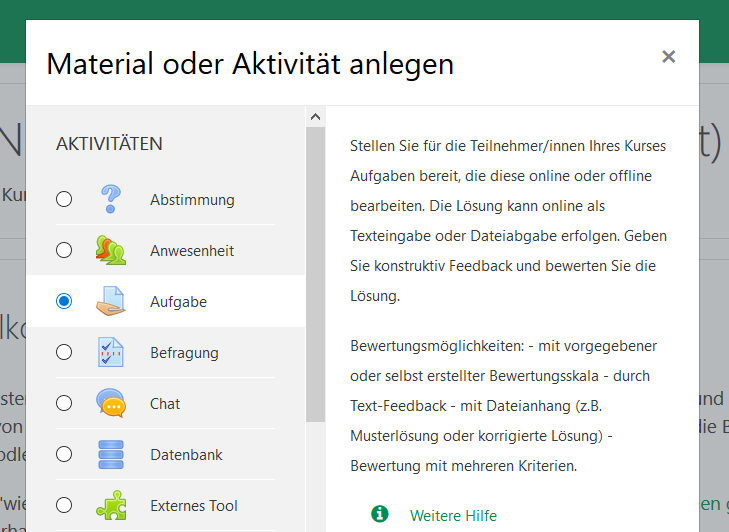Choose the Aufgabe activity label
729x532 pixels.
178,302
